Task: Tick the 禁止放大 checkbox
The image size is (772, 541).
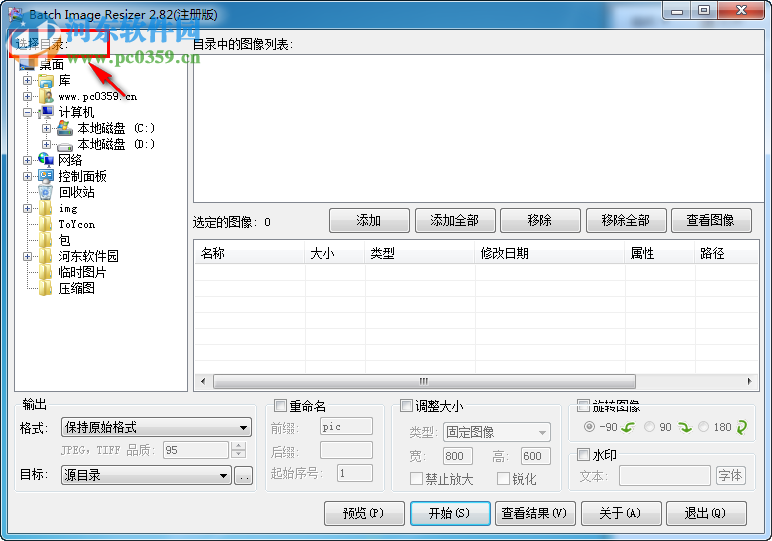Action: pyautogui.click(x=416, y=478)
